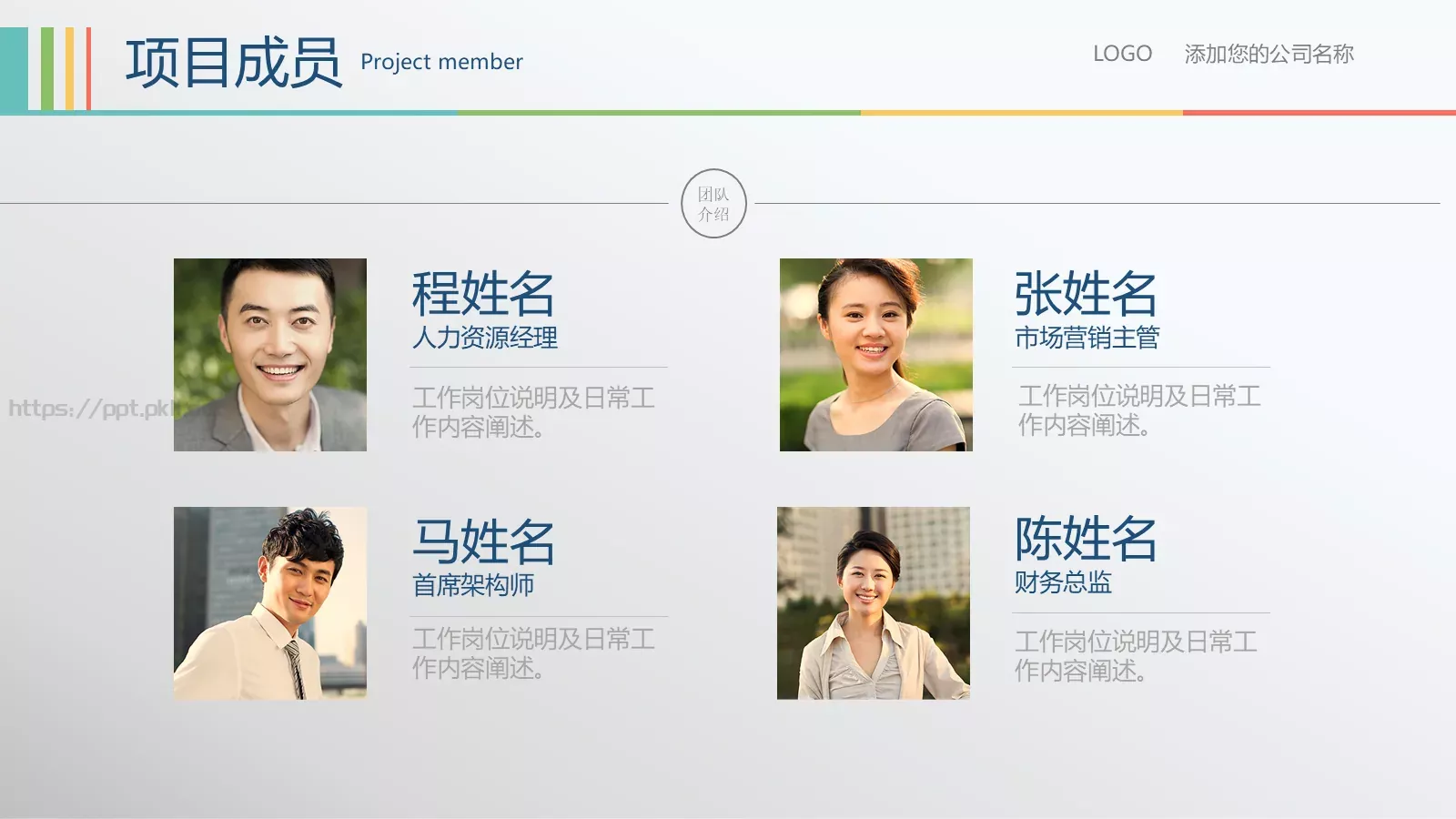This screenshot has height=819, width=1456.
Task: Click the name 陈姓名
Action: click(x=1086, y=539)
